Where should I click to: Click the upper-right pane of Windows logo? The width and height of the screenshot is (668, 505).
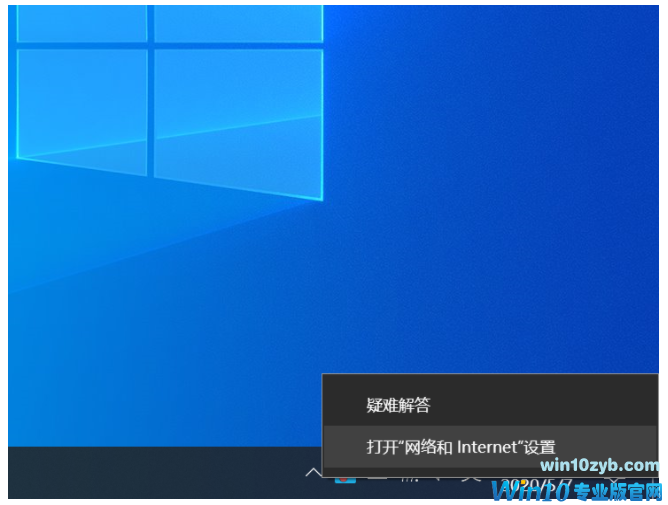point(238,20)
